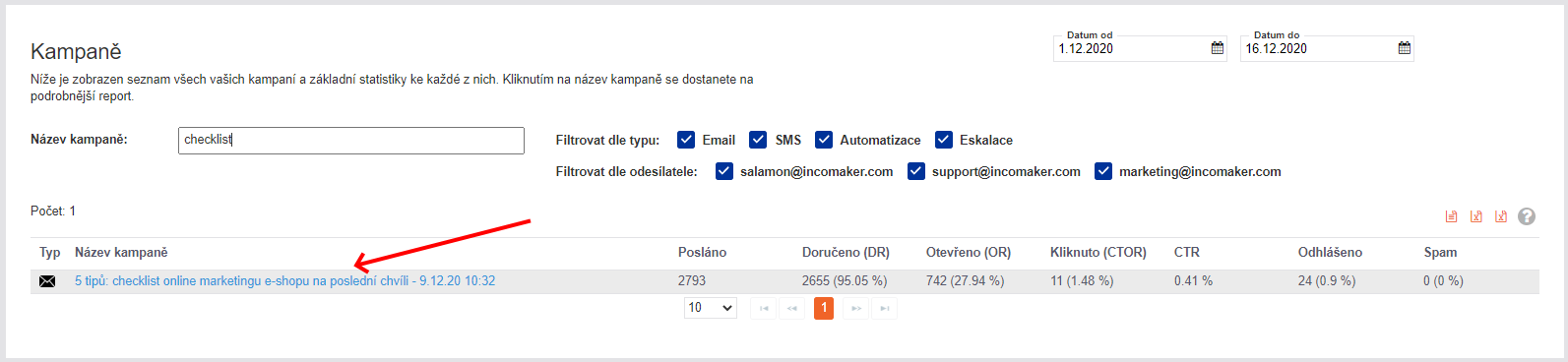Uncheck the Email type filter
The width and height of the screenshot is (1568, 362).
[x=686, y=140]
